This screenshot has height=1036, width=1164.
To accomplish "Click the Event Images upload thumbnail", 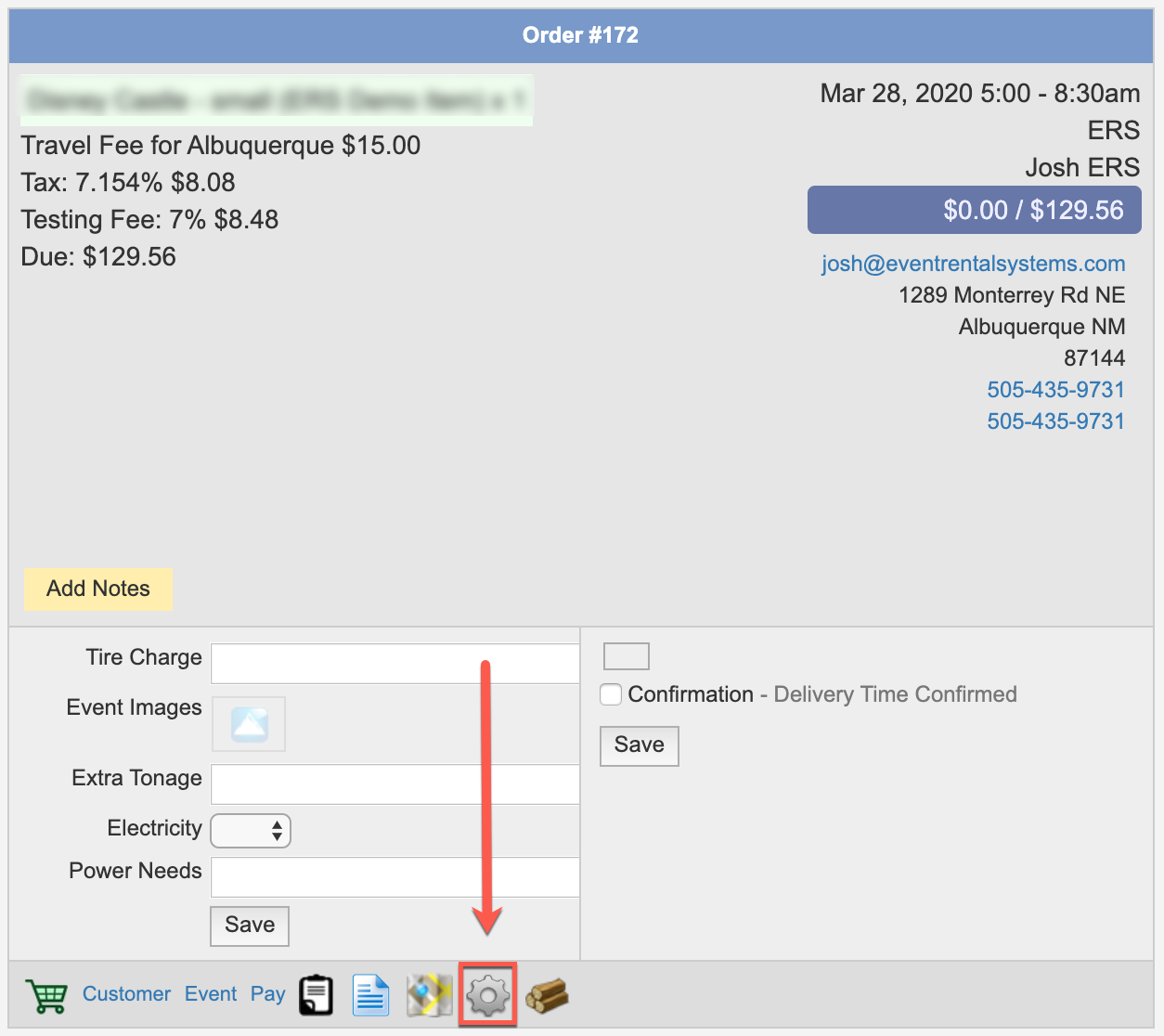I will 249,724.
